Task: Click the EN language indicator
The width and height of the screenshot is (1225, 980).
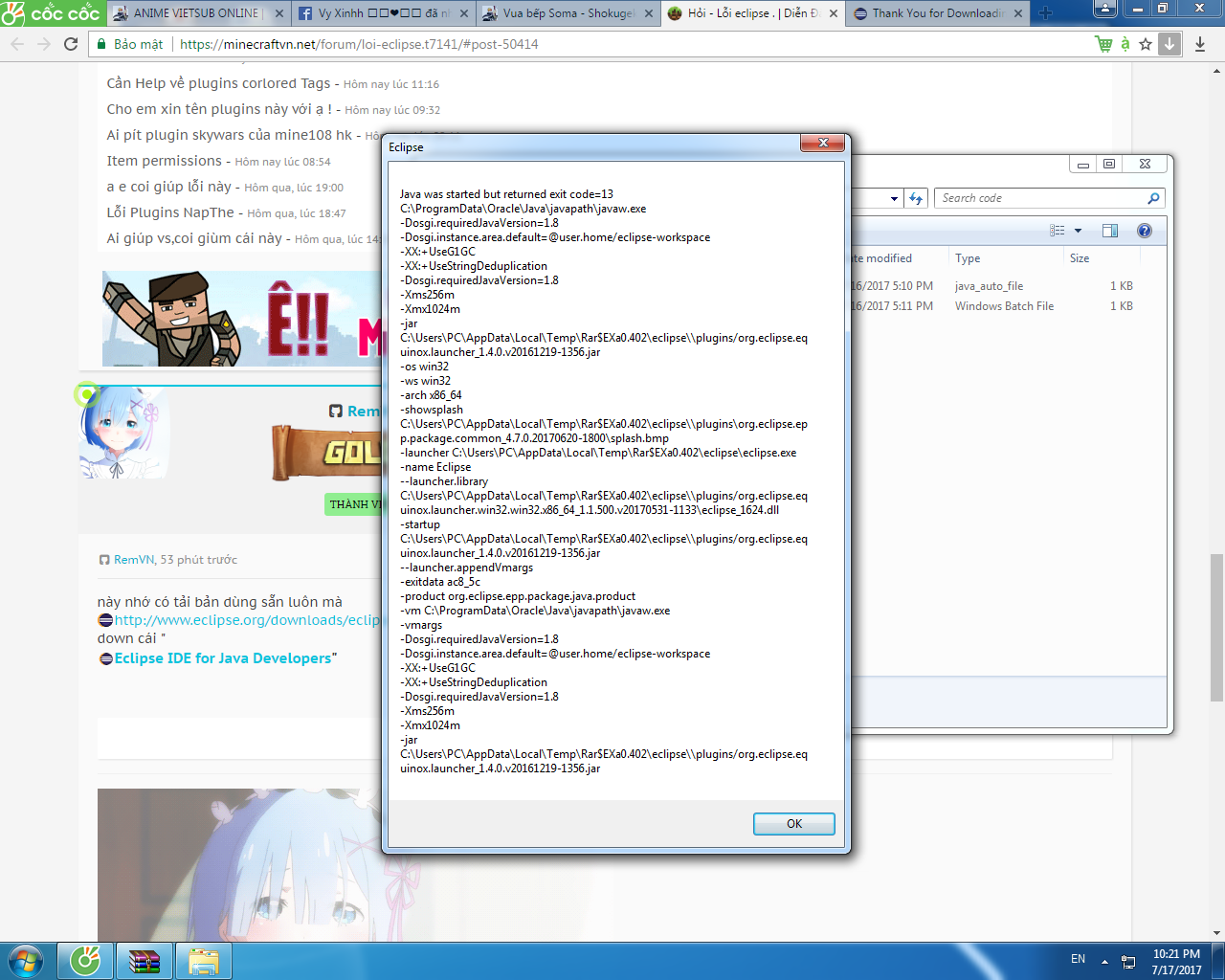Action: pos(1079,960)
